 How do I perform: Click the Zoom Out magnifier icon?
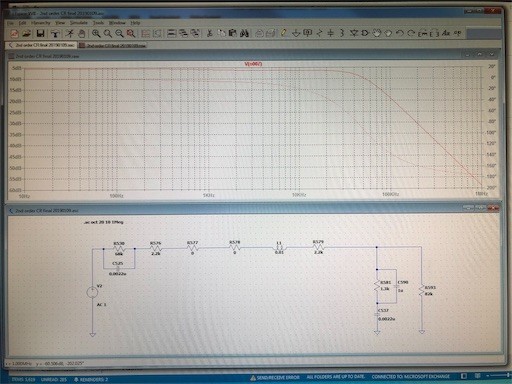[119, 33]
